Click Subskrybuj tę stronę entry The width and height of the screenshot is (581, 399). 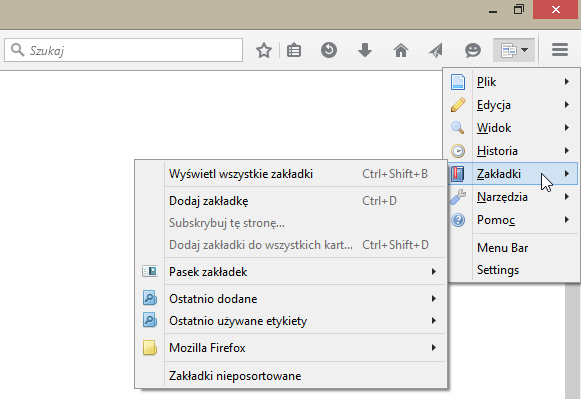tap(291, 223)
